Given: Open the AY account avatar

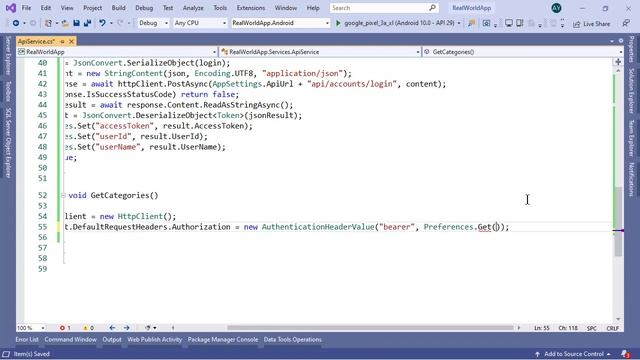Looking at the screenshot, I should [x=556, y=8].
